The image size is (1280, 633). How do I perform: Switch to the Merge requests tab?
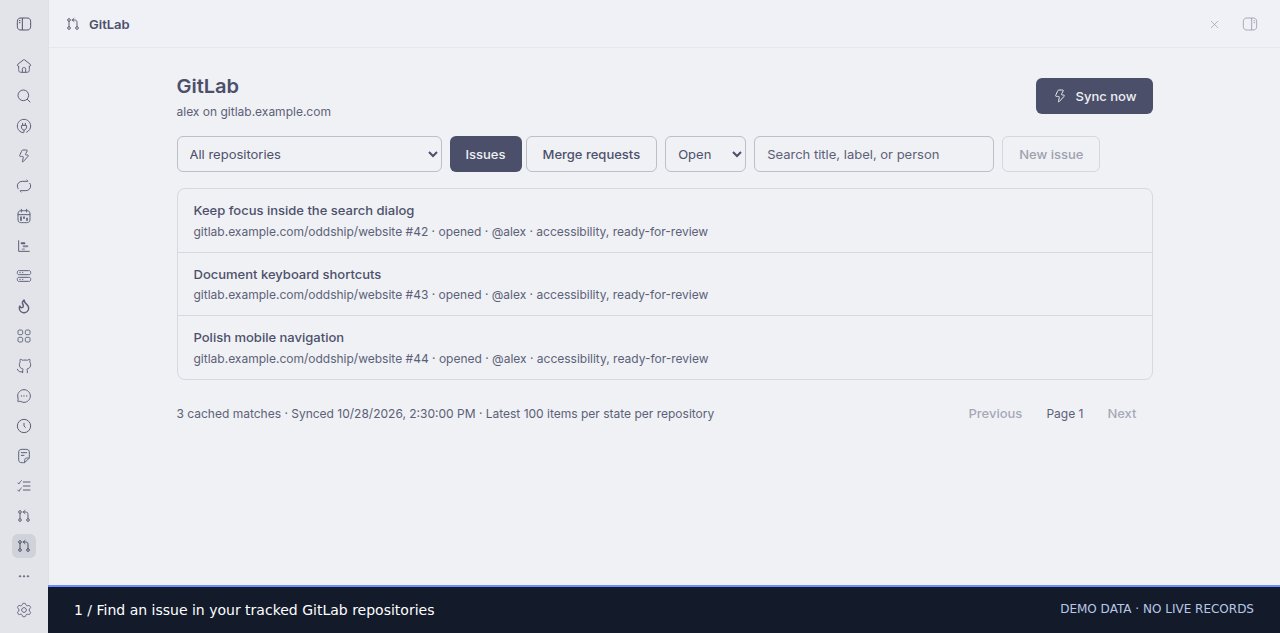[x=591, y=154]
